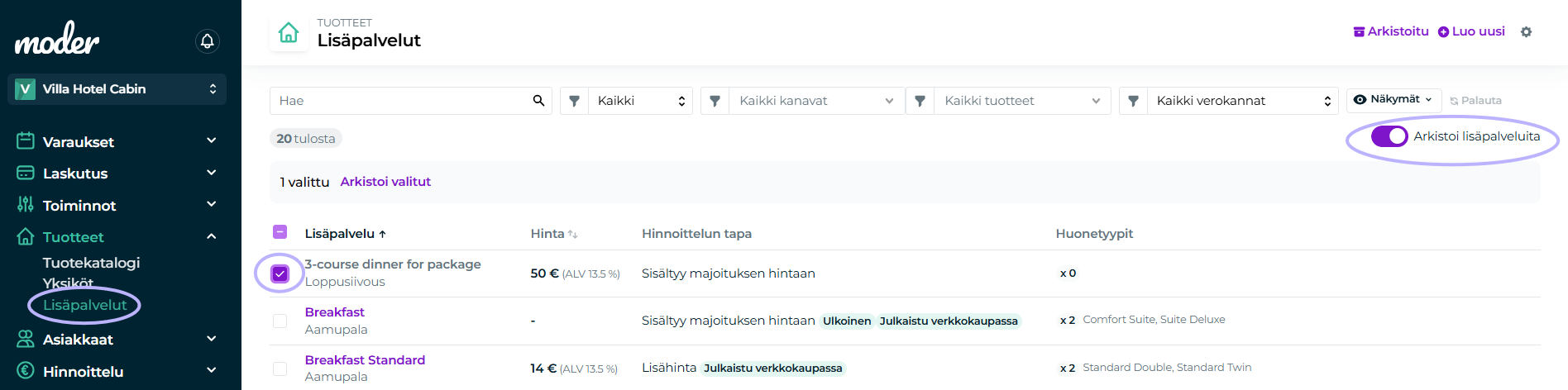The height and width of the screenshot is (390, 1568).
Task: Toggle off Arkistoi lisäpalveluita switch
Action: 1389,136
